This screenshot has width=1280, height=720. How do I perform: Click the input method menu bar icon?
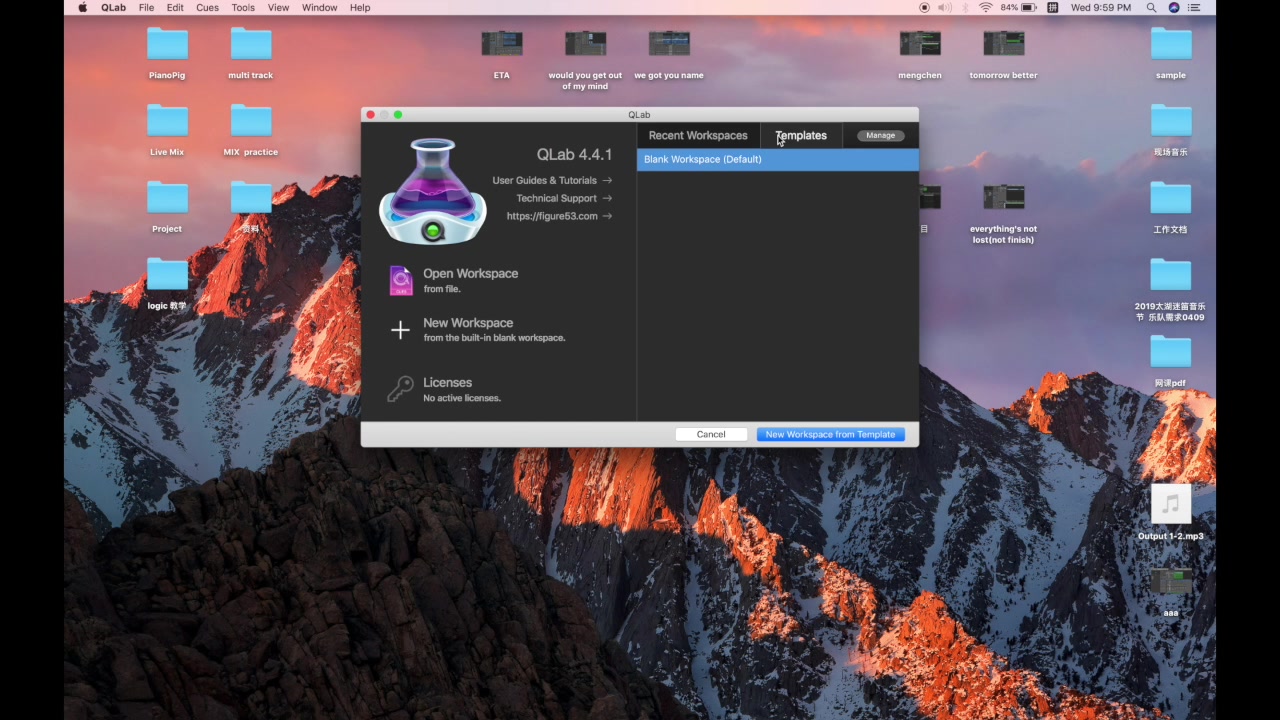1053,8
